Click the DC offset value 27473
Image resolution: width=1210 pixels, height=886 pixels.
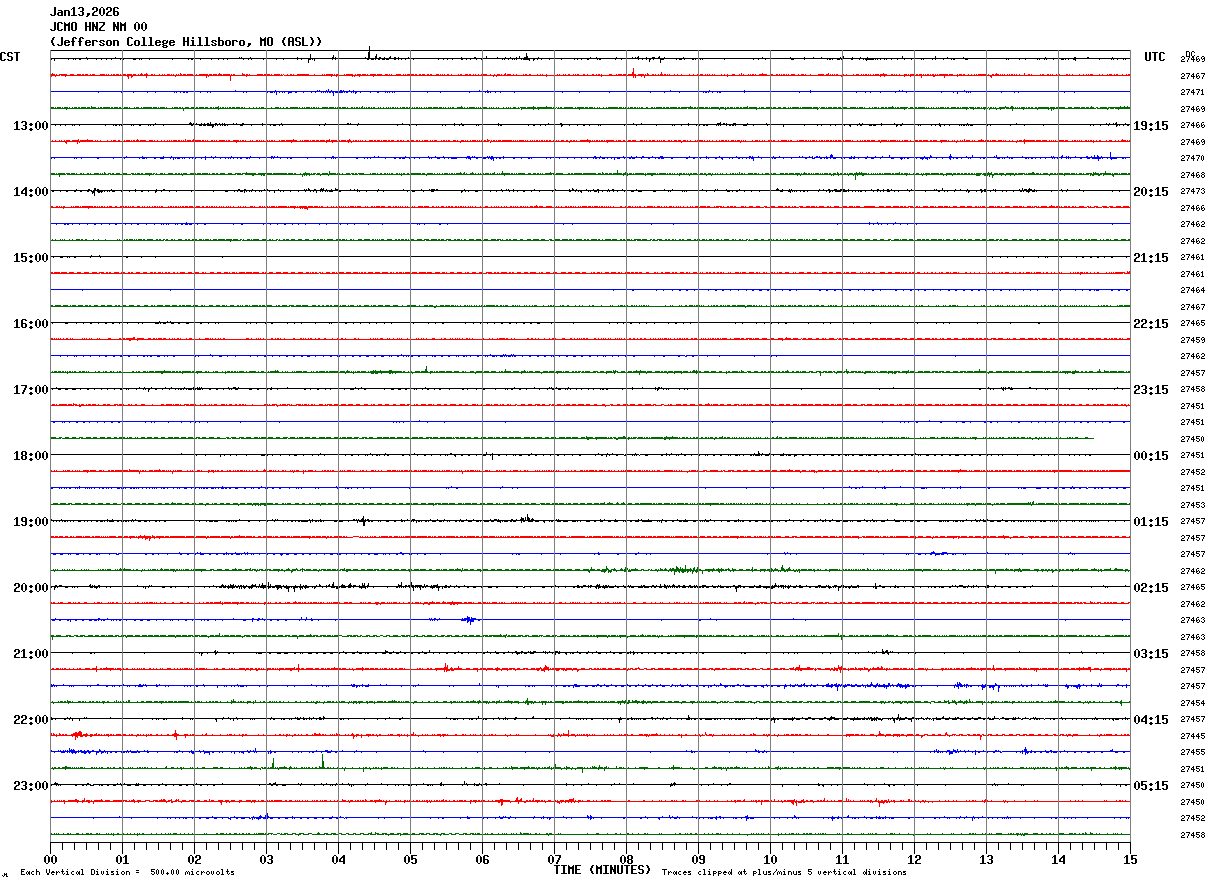point(1192,191)
